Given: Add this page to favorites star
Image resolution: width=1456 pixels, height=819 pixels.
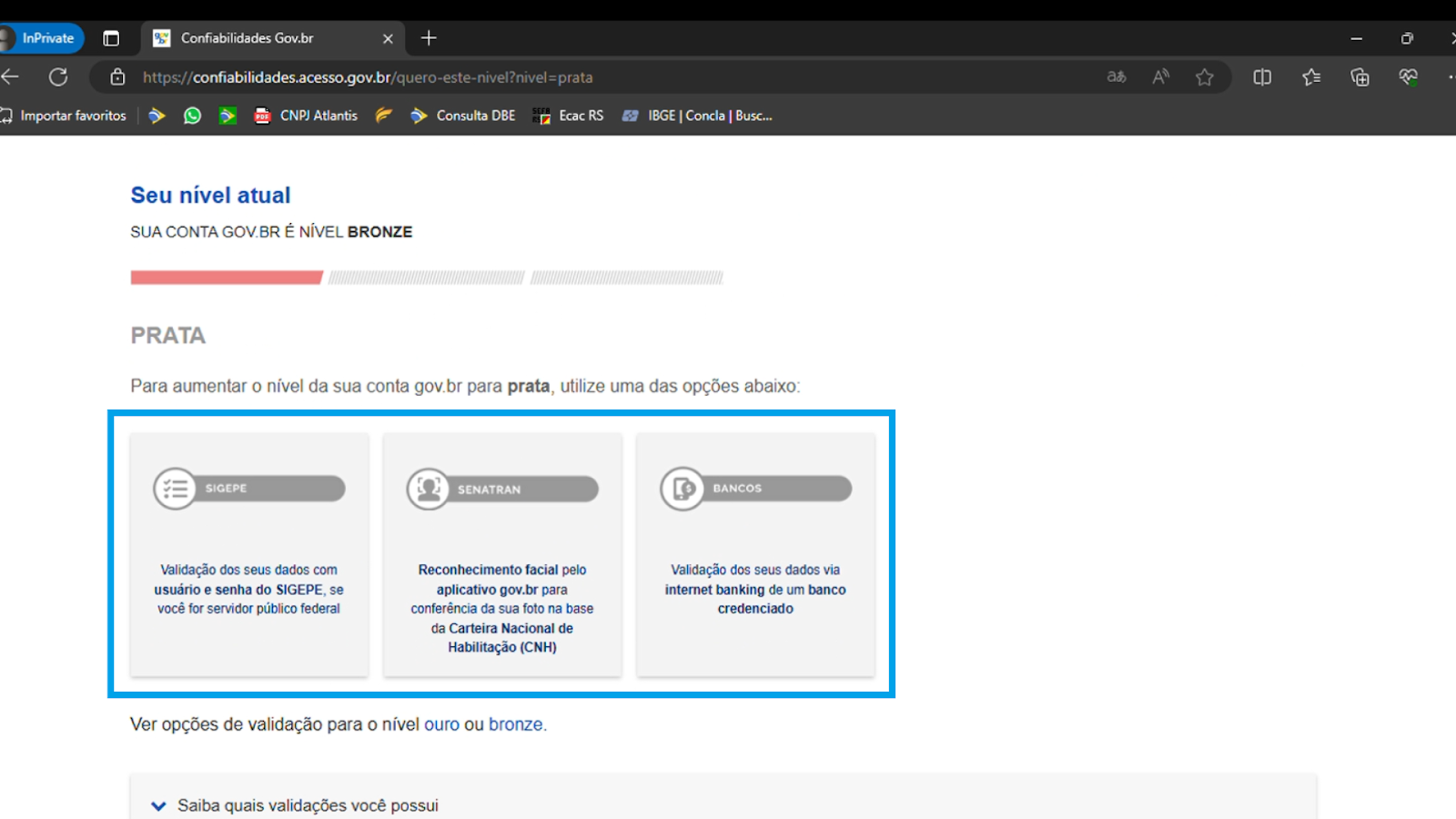Looking at the screenshot, I should (1205, 77).
